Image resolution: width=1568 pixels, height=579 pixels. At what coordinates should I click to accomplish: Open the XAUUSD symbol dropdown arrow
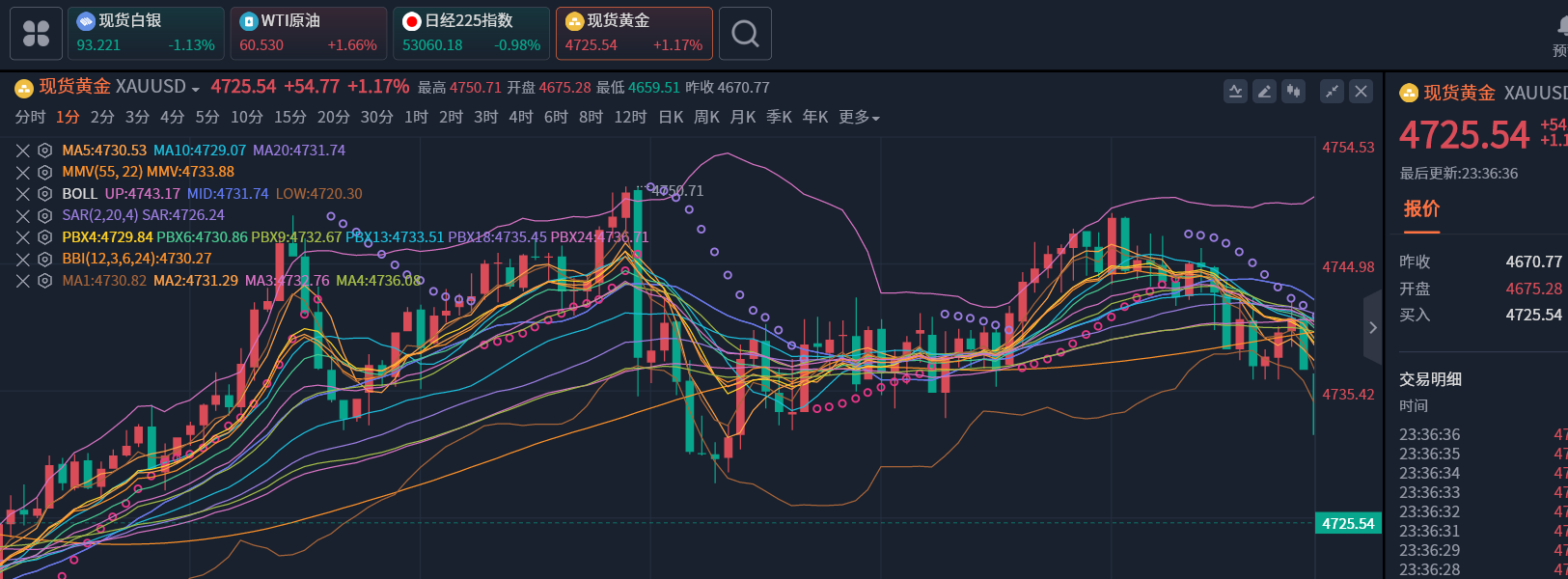coord(196,89)
